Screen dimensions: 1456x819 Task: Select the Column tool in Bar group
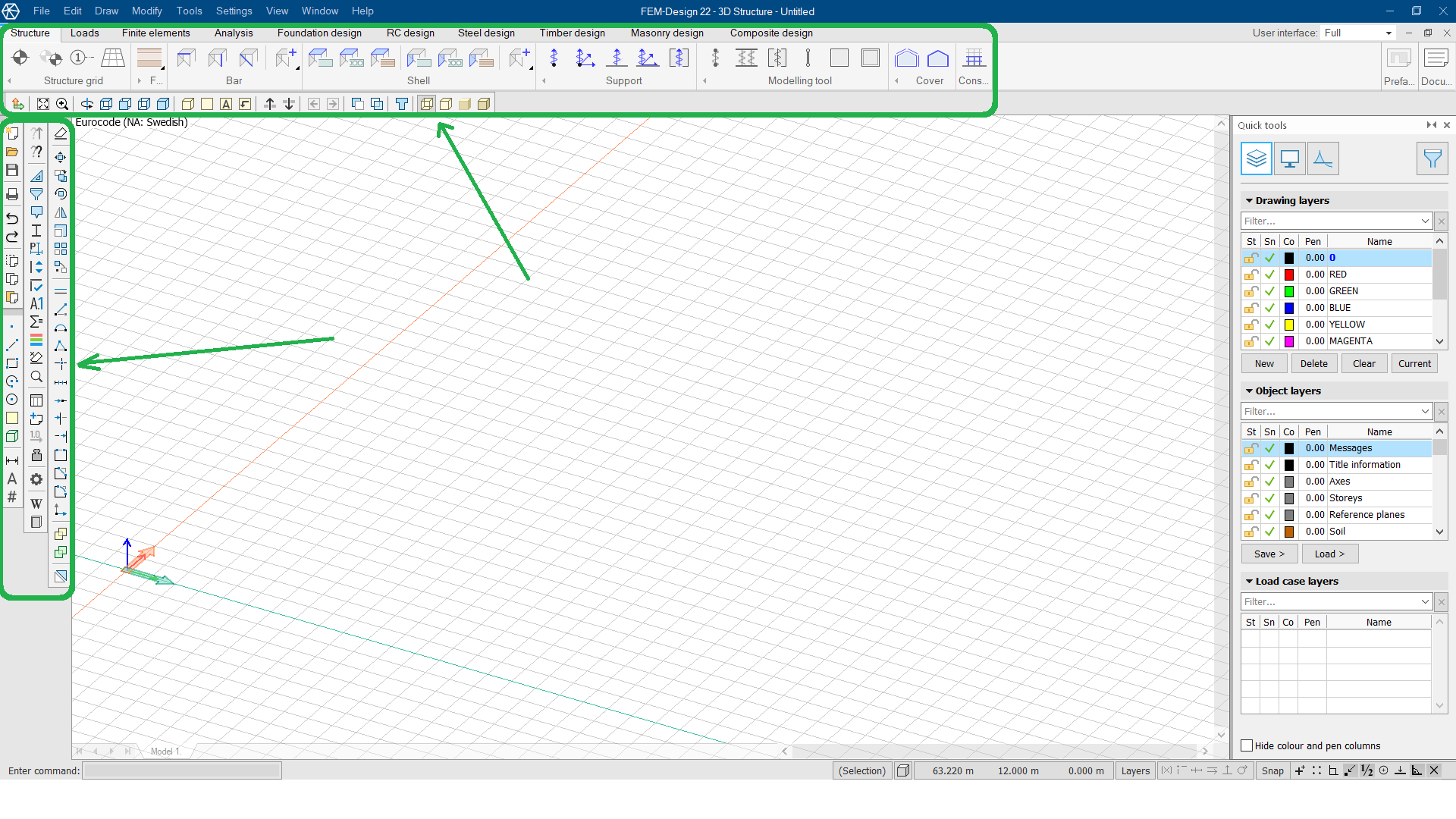click(217, 58)
